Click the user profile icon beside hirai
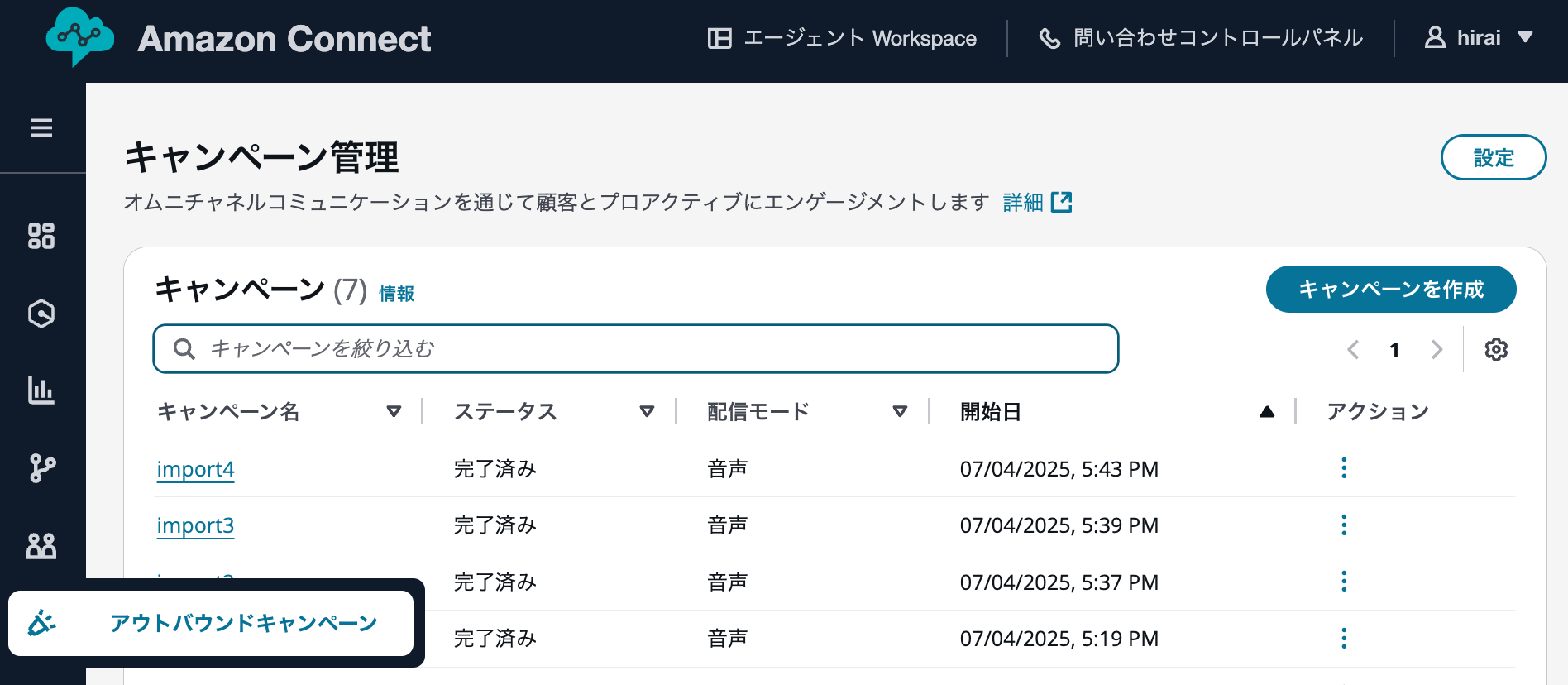Screen dimensions: 1568x685 click(x=1435, y=37)
